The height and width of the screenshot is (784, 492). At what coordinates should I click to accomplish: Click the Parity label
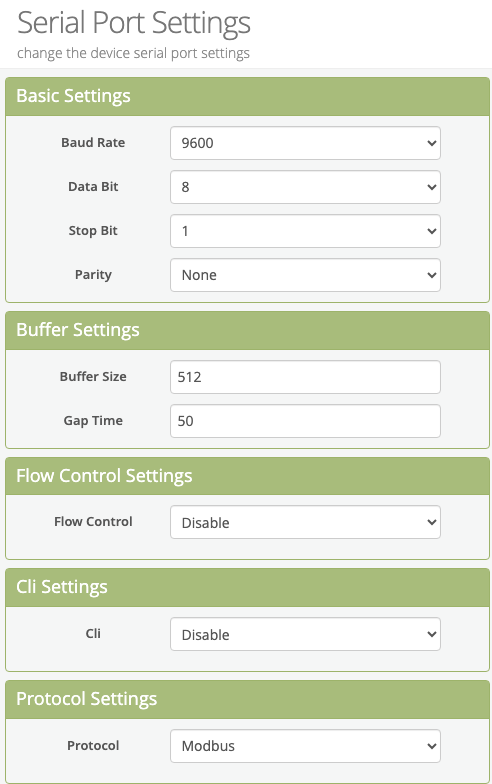[93, 275]
